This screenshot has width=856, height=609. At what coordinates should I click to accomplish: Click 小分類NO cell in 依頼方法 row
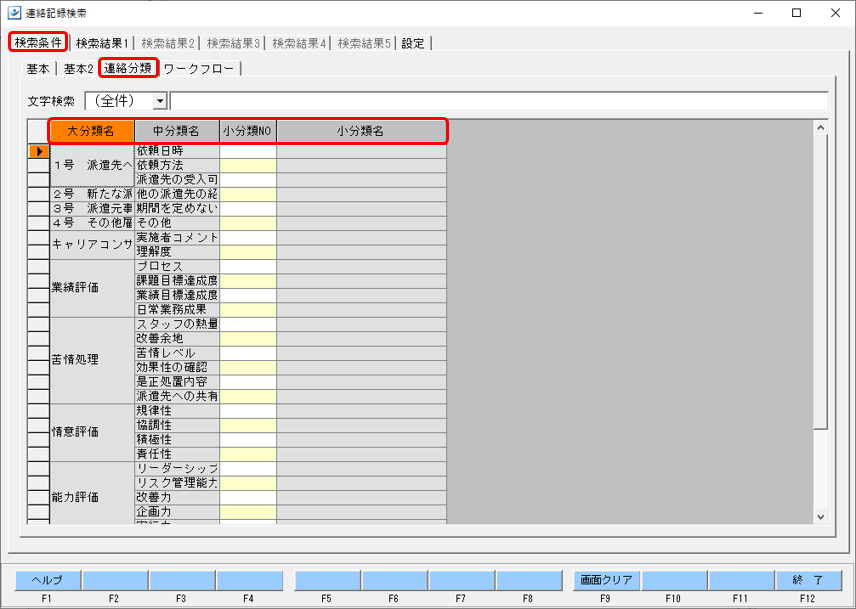(x=248, y=165)
